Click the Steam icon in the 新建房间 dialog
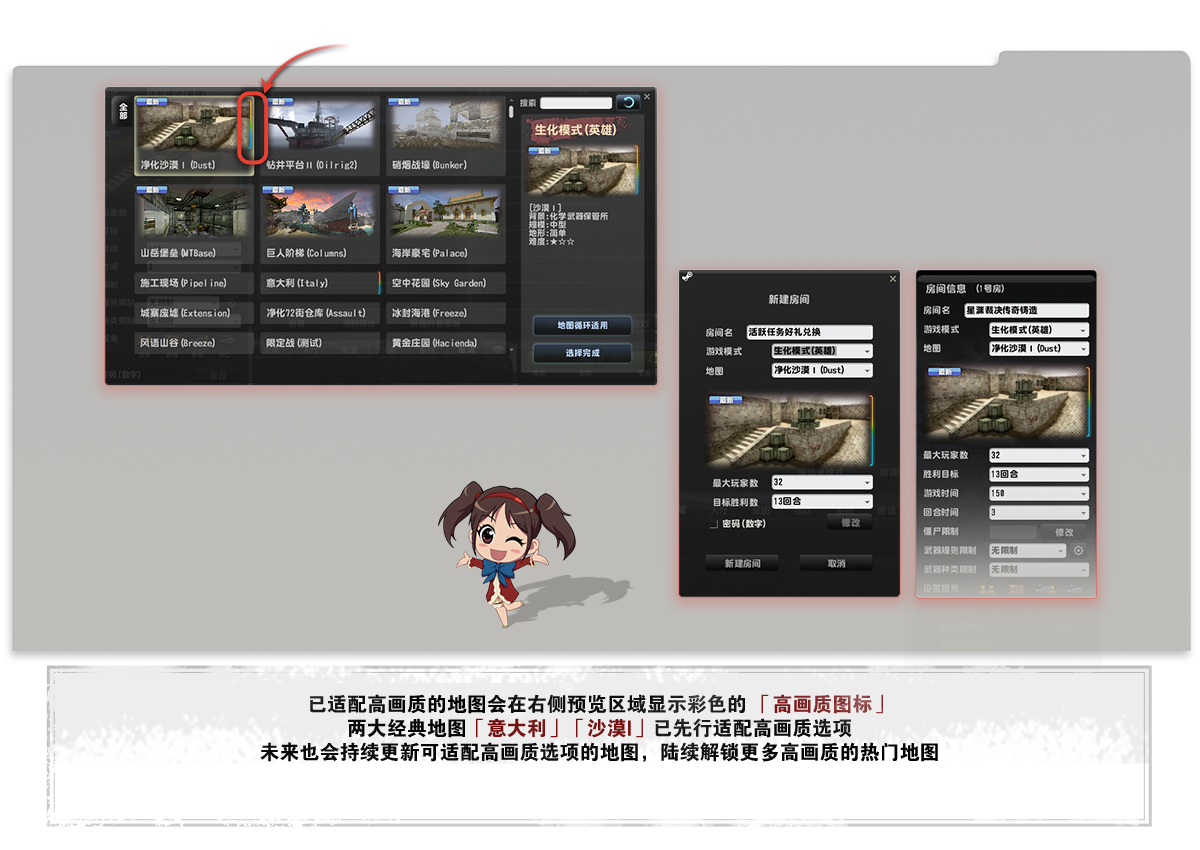 click(687, 277)
